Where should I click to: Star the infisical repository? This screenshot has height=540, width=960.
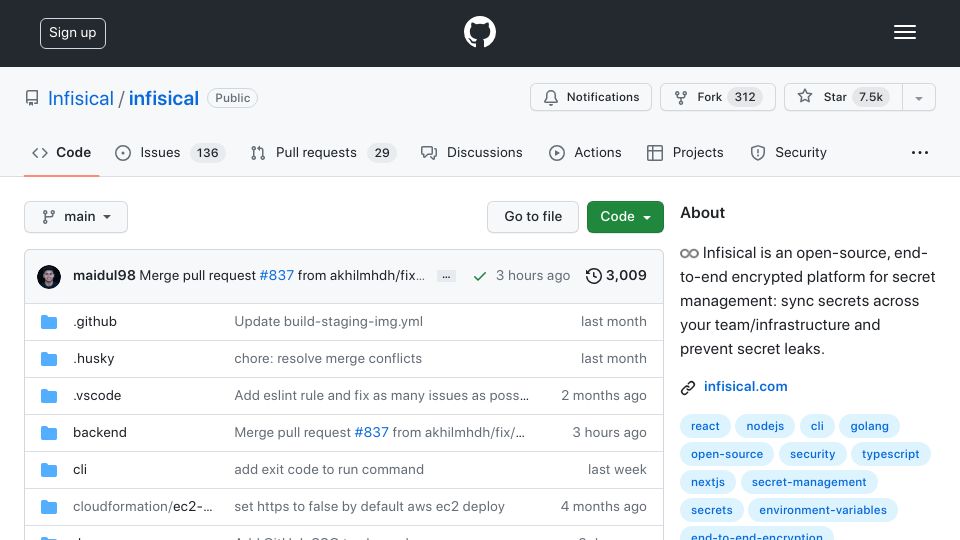(x=843, y=97)
